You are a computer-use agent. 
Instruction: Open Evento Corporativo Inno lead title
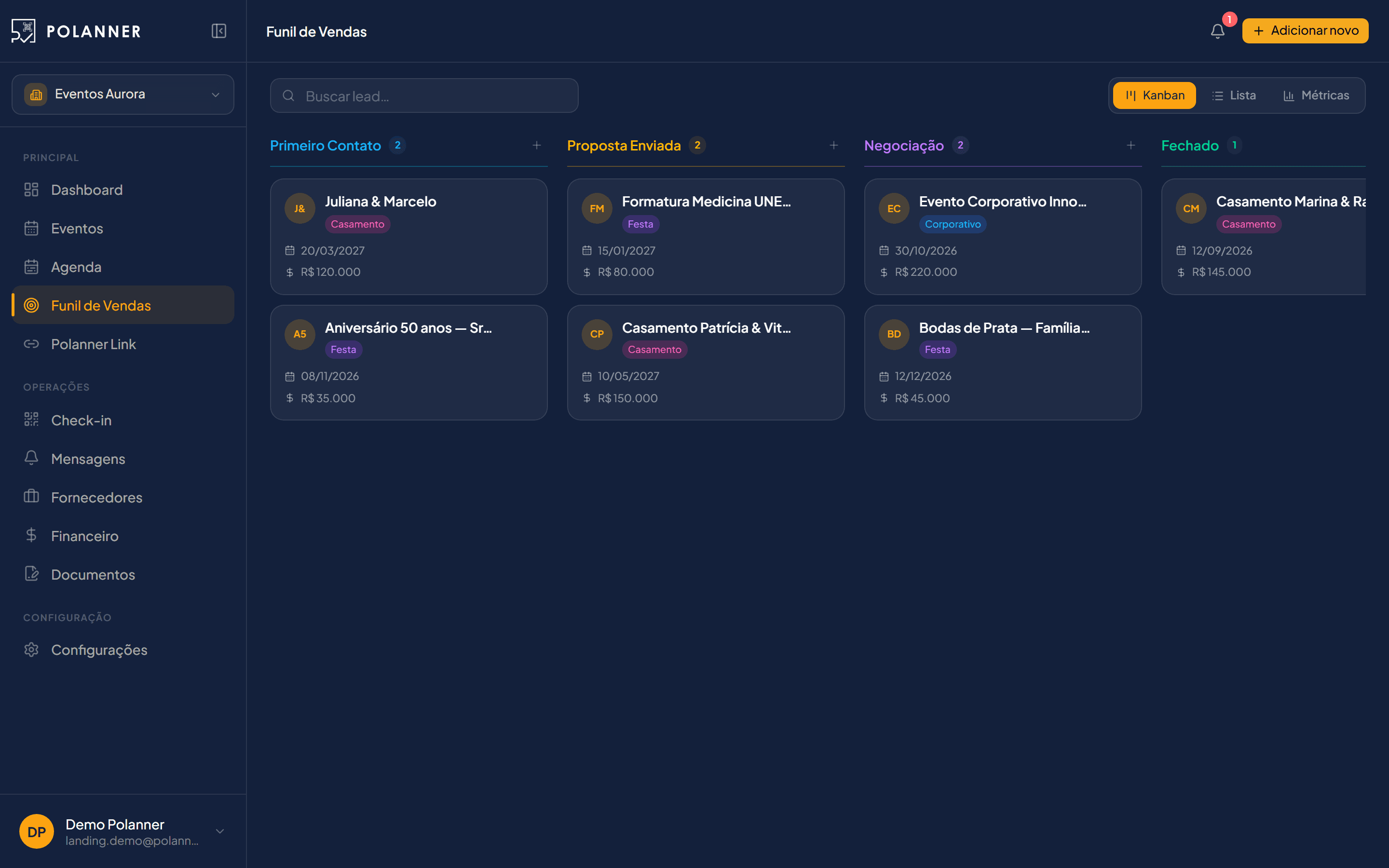click(1002, 202)
